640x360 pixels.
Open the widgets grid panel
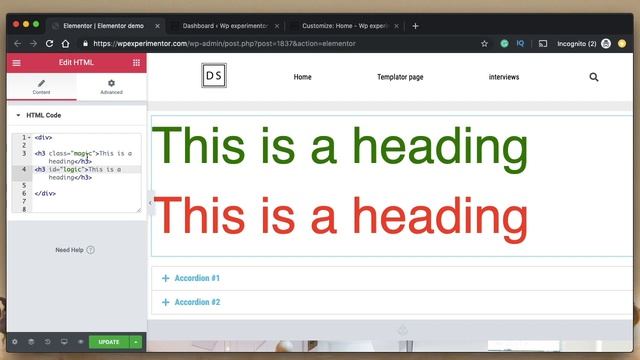136,62
